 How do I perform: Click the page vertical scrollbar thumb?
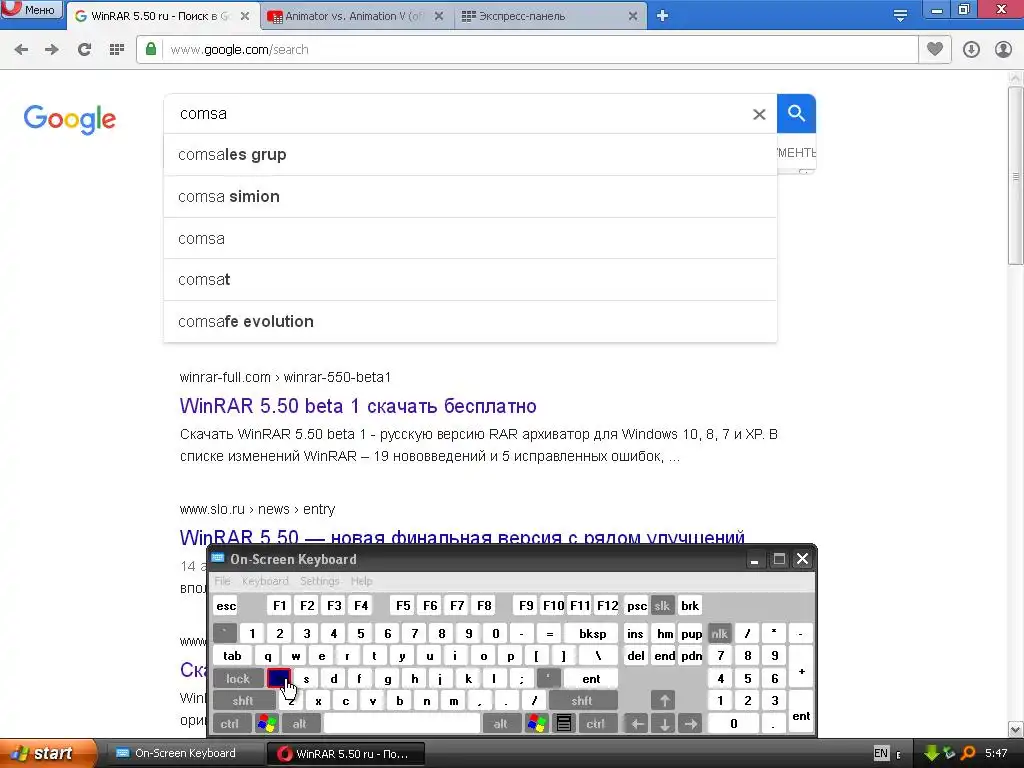pos(1016,175)
